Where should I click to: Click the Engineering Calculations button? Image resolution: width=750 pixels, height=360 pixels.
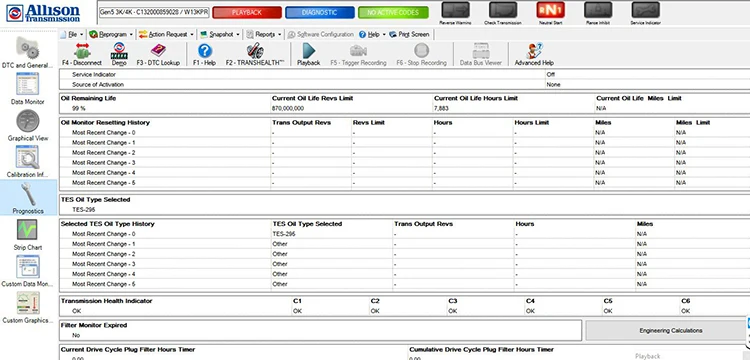pos(671,330)
